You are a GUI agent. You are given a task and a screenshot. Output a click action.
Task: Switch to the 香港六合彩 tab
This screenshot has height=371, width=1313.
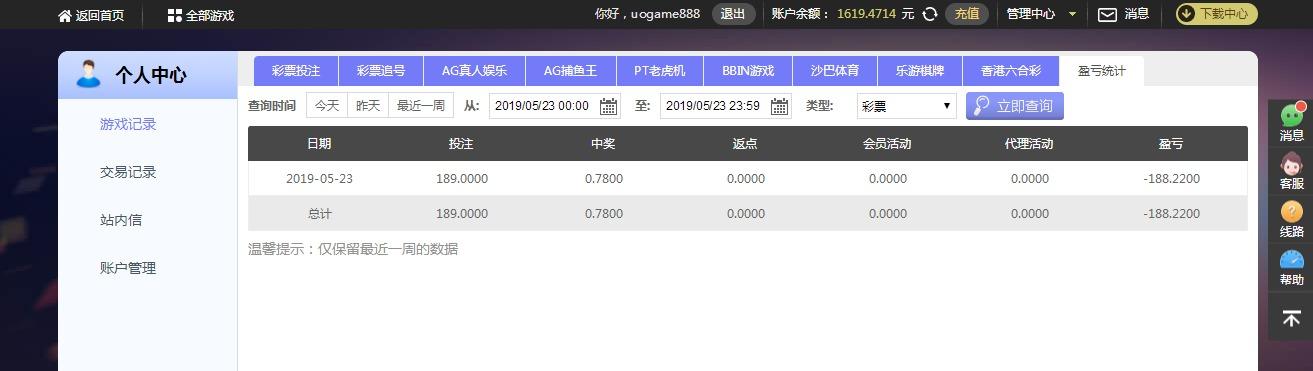[1011, 71]
